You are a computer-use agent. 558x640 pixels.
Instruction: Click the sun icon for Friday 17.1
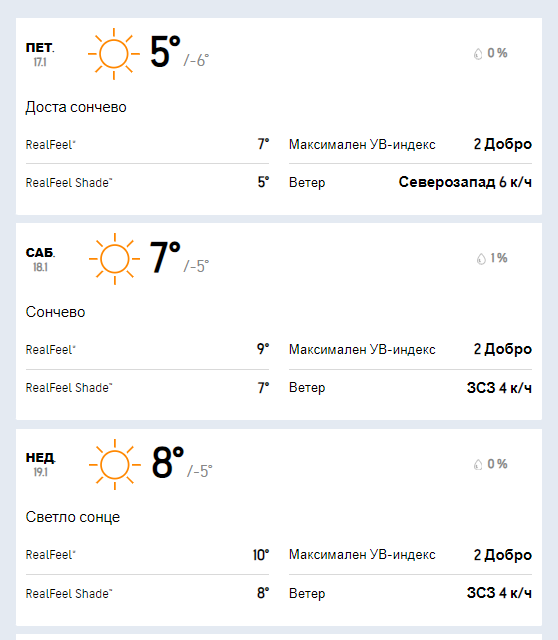pyautogui.click(x=114, y=54)
